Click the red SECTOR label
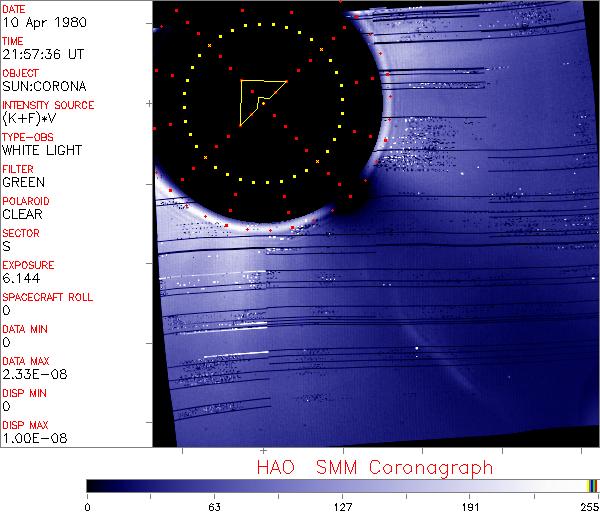 pos(21,233)
